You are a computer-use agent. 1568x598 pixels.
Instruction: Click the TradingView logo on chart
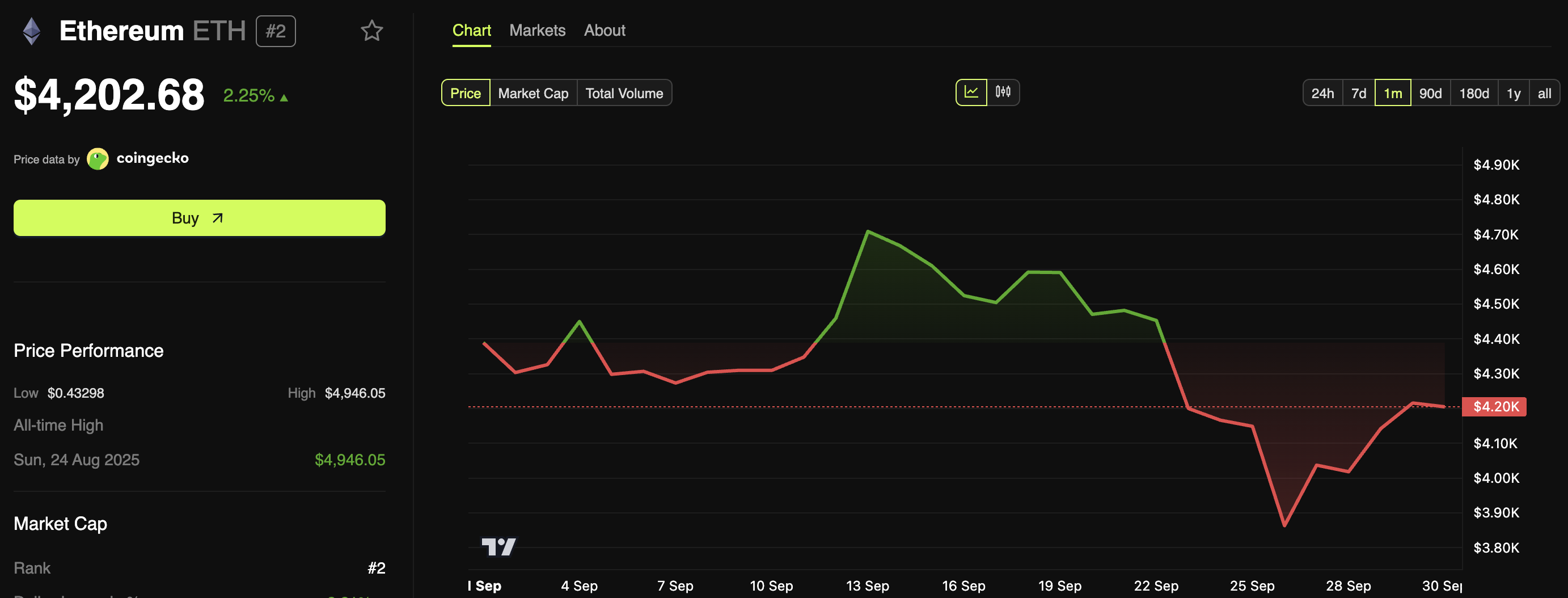pos(498,546)
